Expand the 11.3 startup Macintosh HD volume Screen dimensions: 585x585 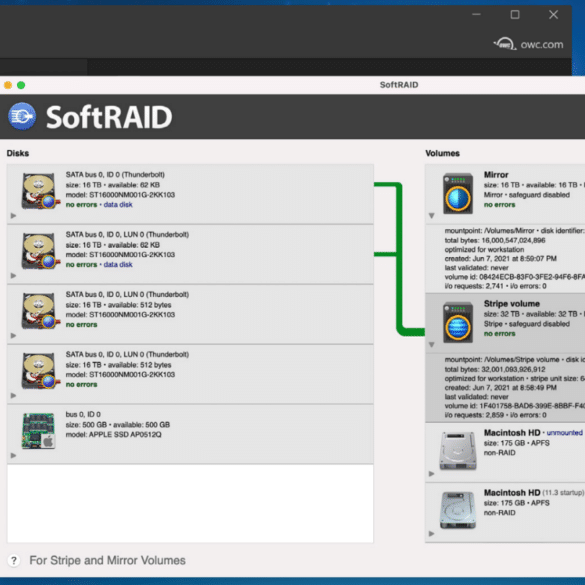click(432, 534)
